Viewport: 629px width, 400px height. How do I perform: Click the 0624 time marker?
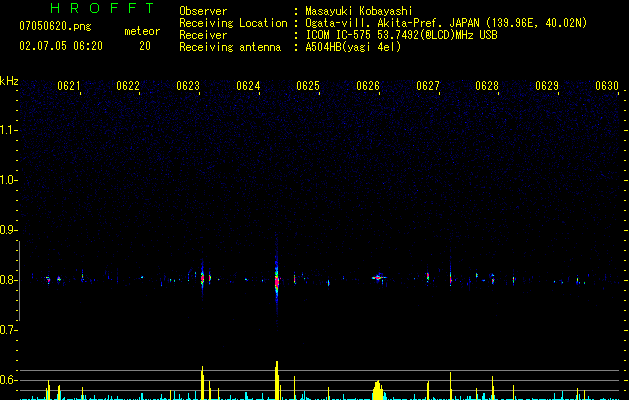tap(248, 86)
